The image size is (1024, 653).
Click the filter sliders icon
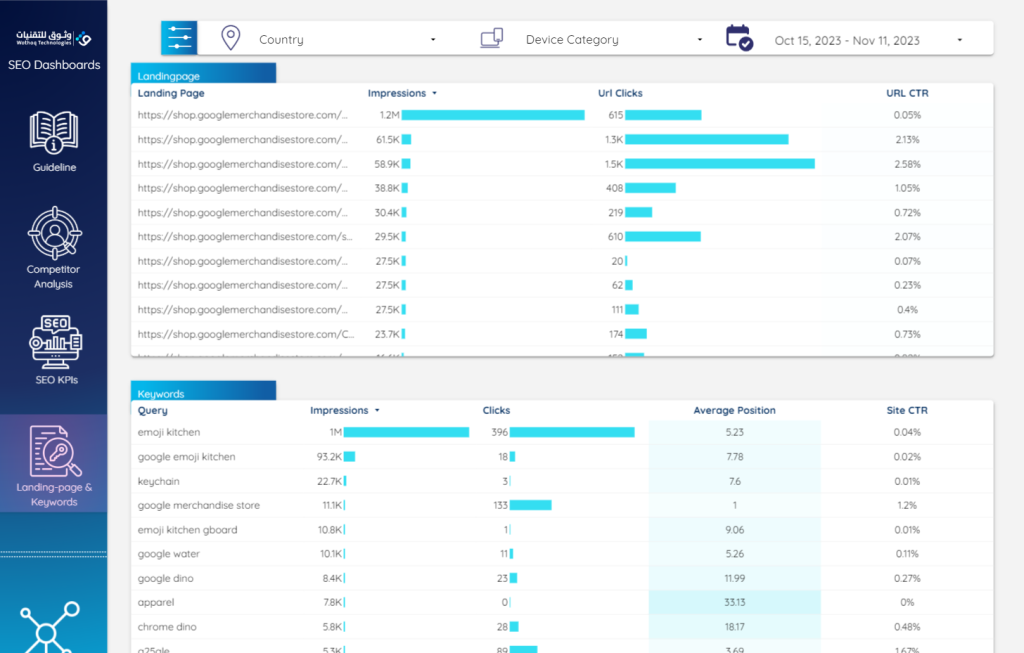point(180,38)
